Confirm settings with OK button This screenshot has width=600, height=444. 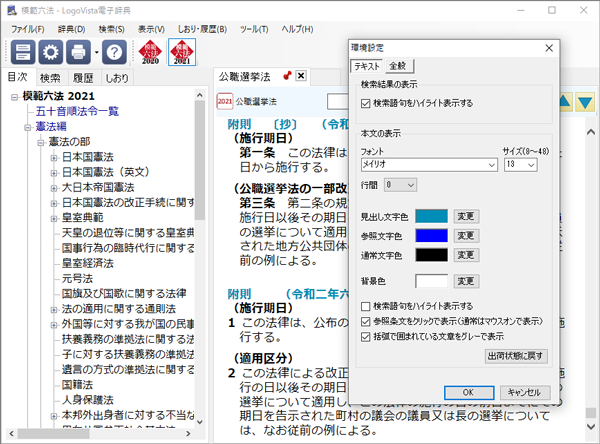point(469,392)
